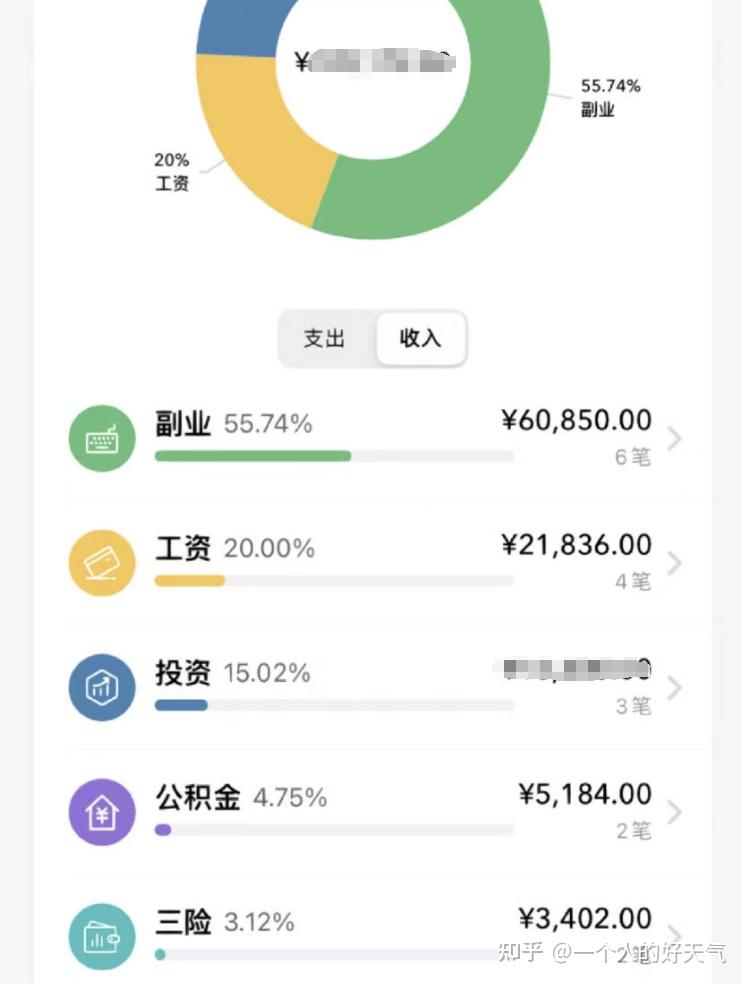
Task: Open the ¥60,850.00 副业 amount
Action: tap(576, 420)
